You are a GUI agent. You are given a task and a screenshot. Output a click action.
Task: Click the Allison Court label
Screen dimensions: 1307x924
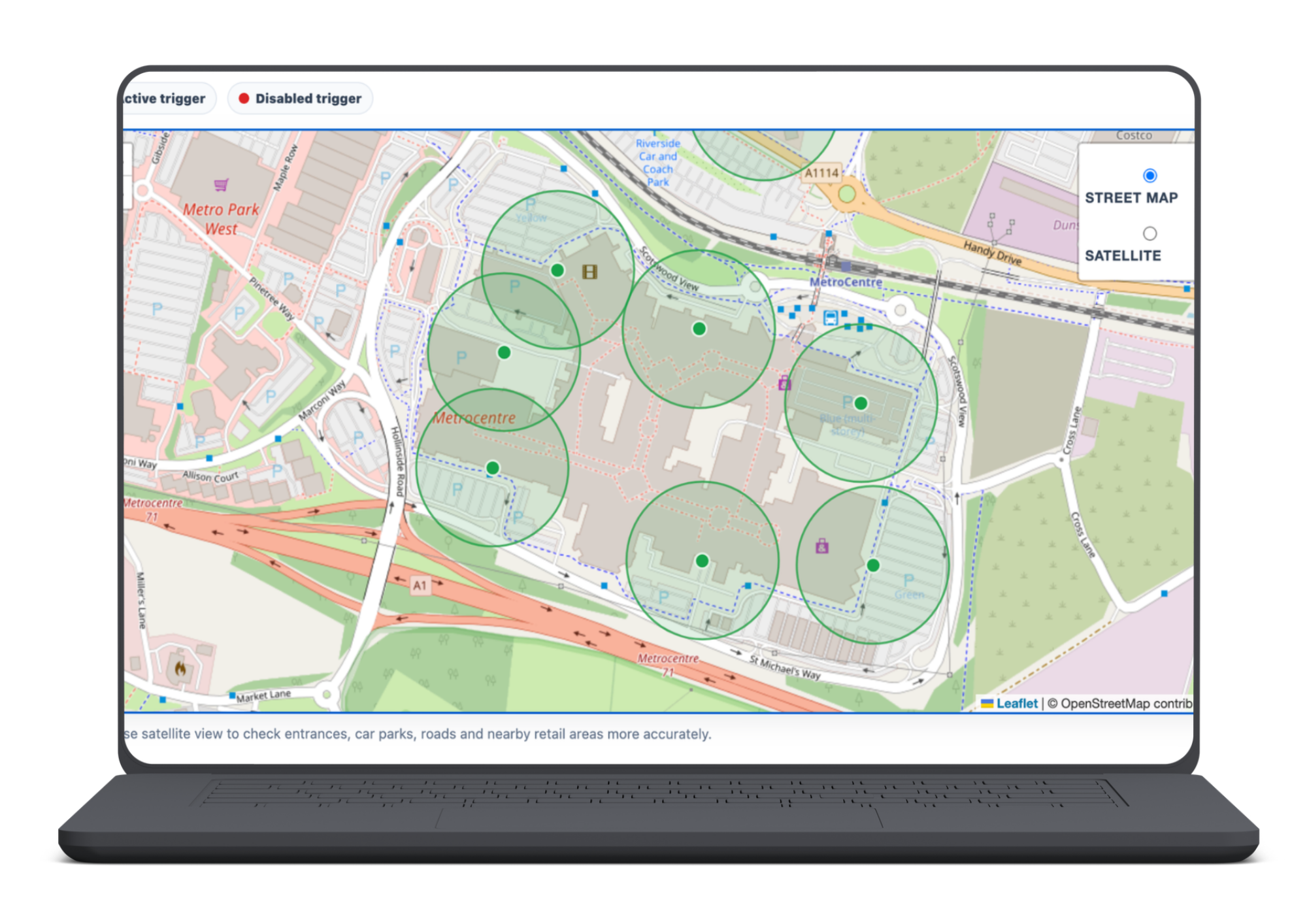(210, 476)
